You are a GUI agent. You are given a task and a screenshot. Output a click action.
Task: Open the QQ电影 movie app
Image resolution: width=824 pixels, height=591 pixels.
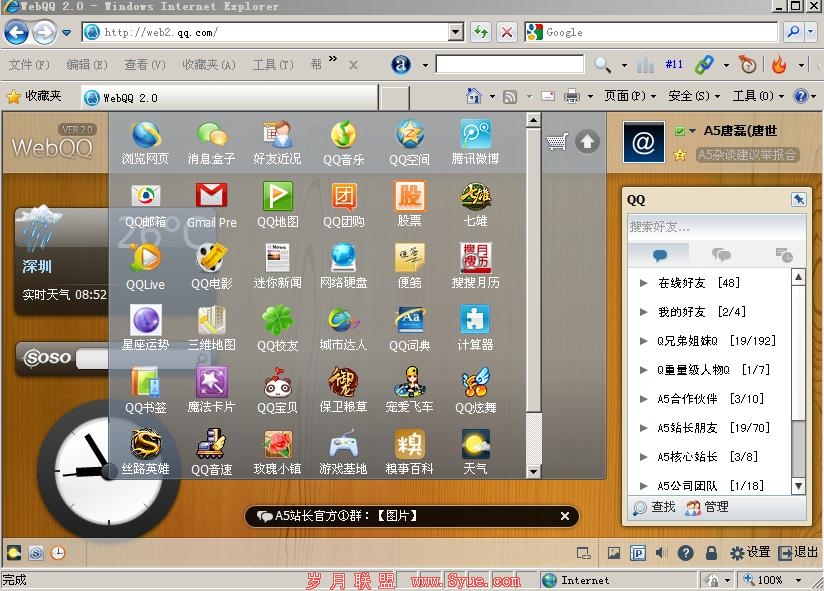coord(211,267)
